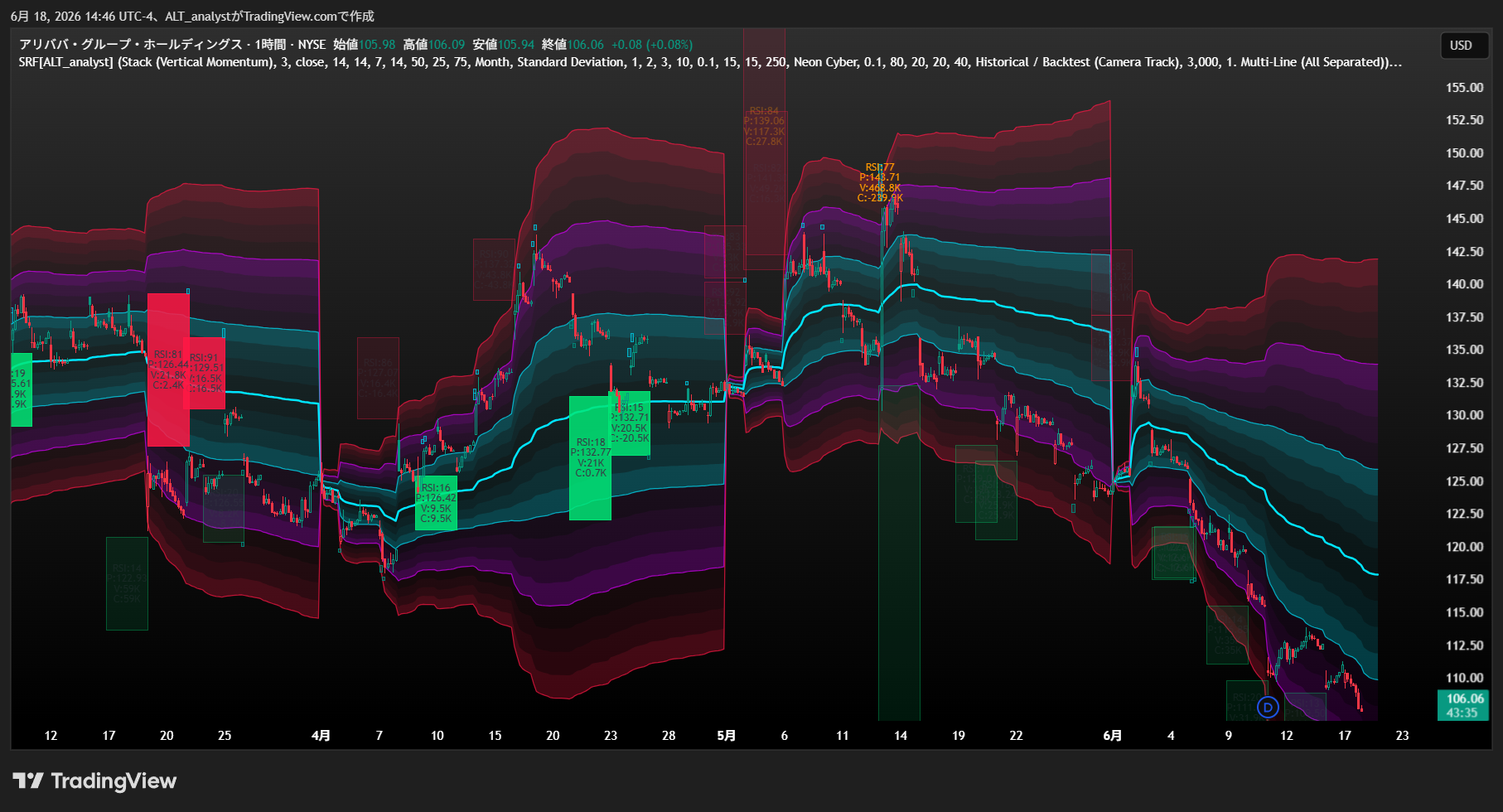Click the 130.00 price axis label
The image size is (1503, 812).
[1464, 415]
